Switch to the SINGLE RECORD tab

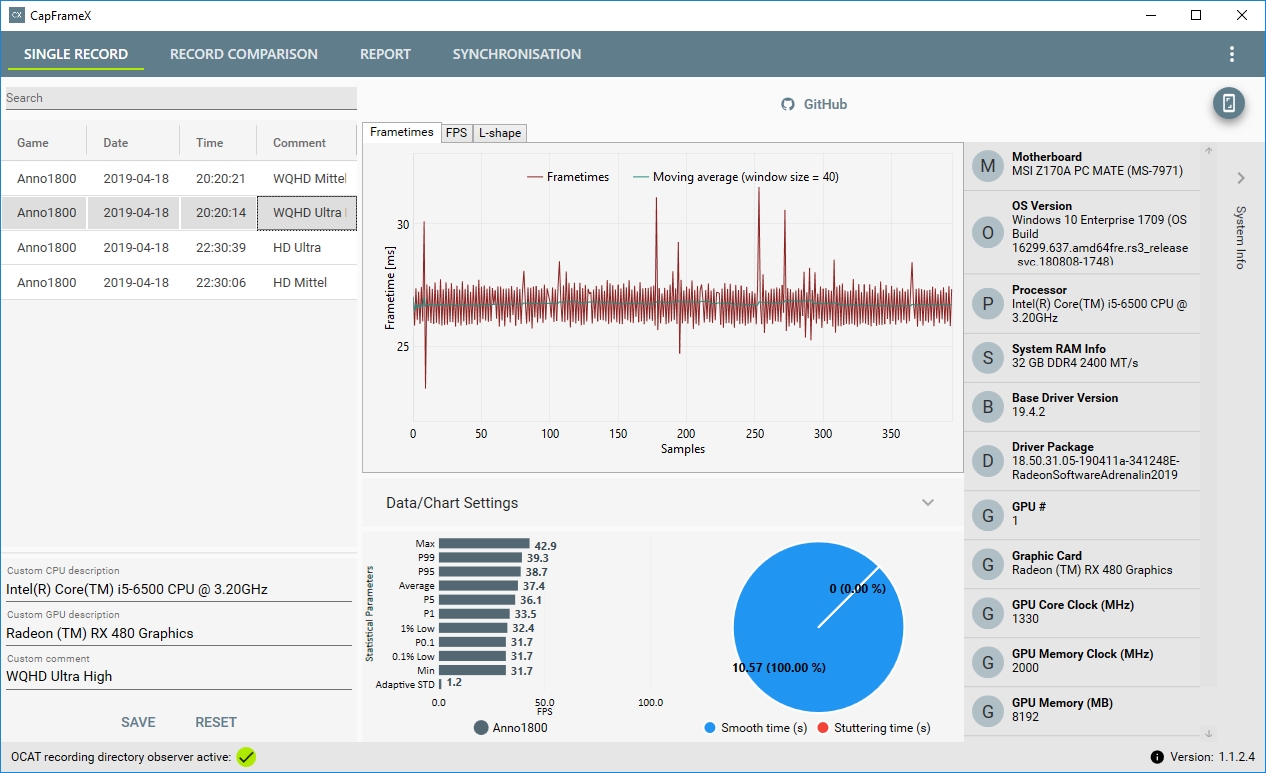pyautogui.click(x=76, y=54)
